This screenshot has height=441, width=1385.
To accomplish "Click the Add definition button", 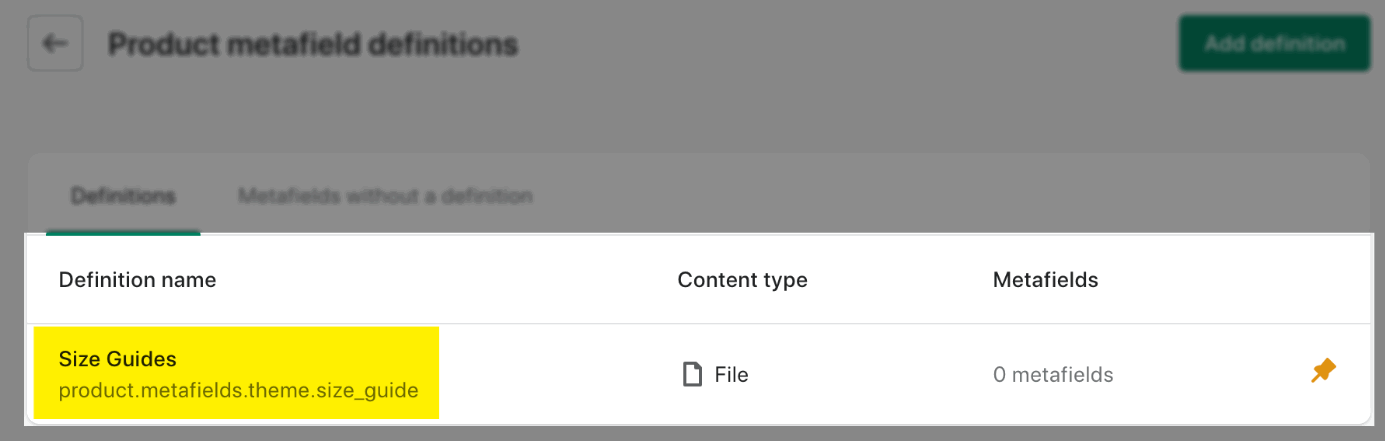I will tap(1274, 44).
